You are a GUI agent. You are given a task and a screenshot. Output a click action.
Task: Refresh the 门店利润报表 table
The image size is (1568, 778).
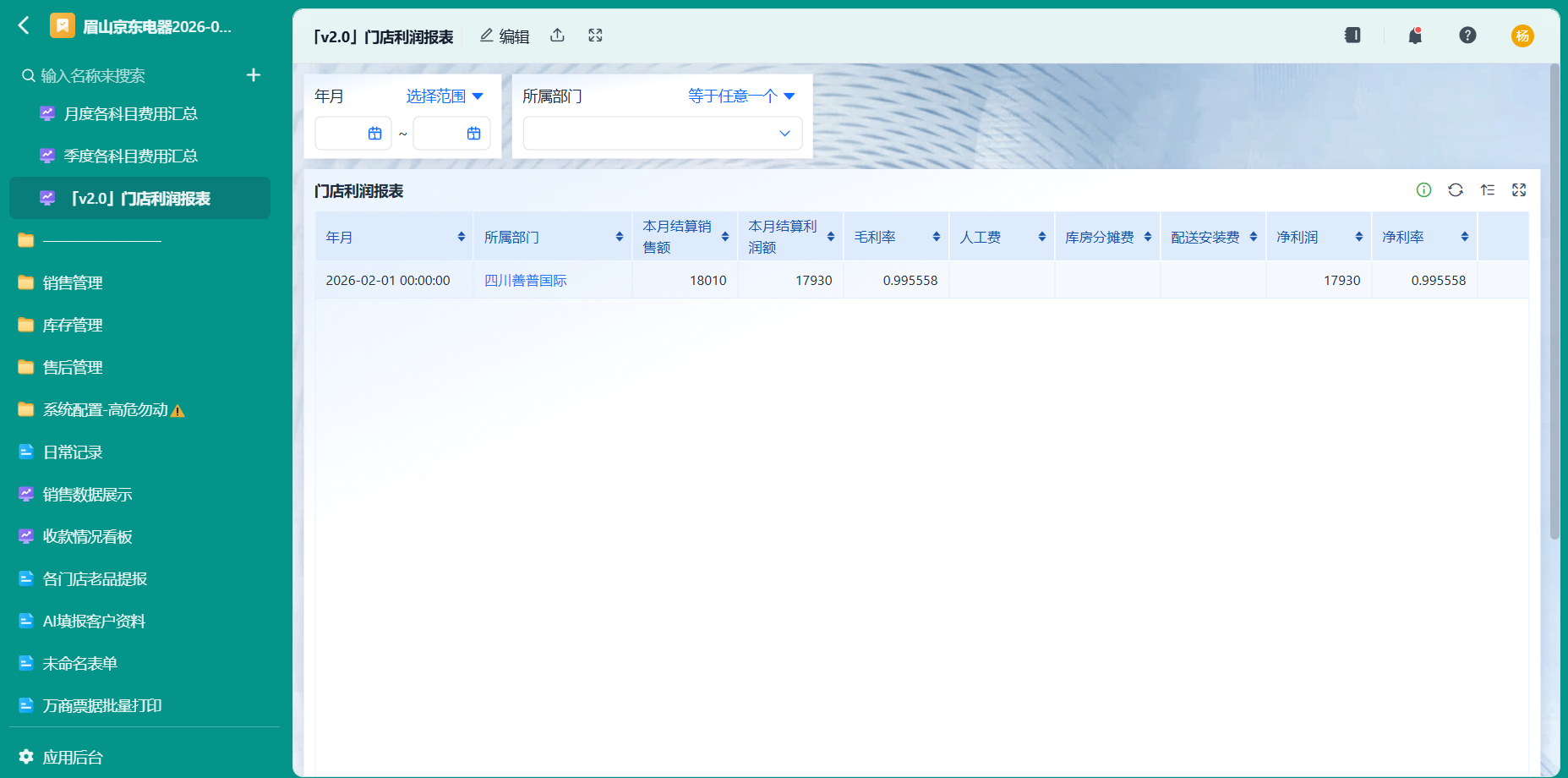click(x=1456, y=190)
